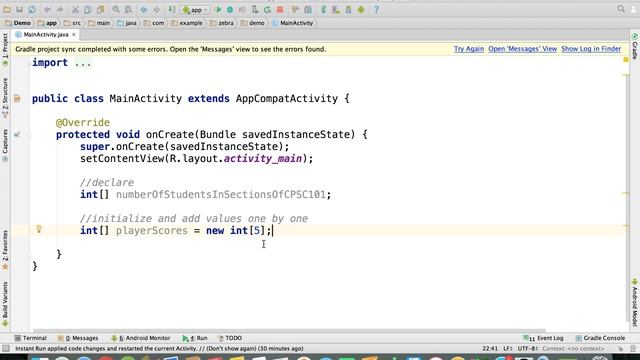The height and width of the screenshot is (360, 640).
Task: Click the SDK Manager icon
Action: point(349,9)
